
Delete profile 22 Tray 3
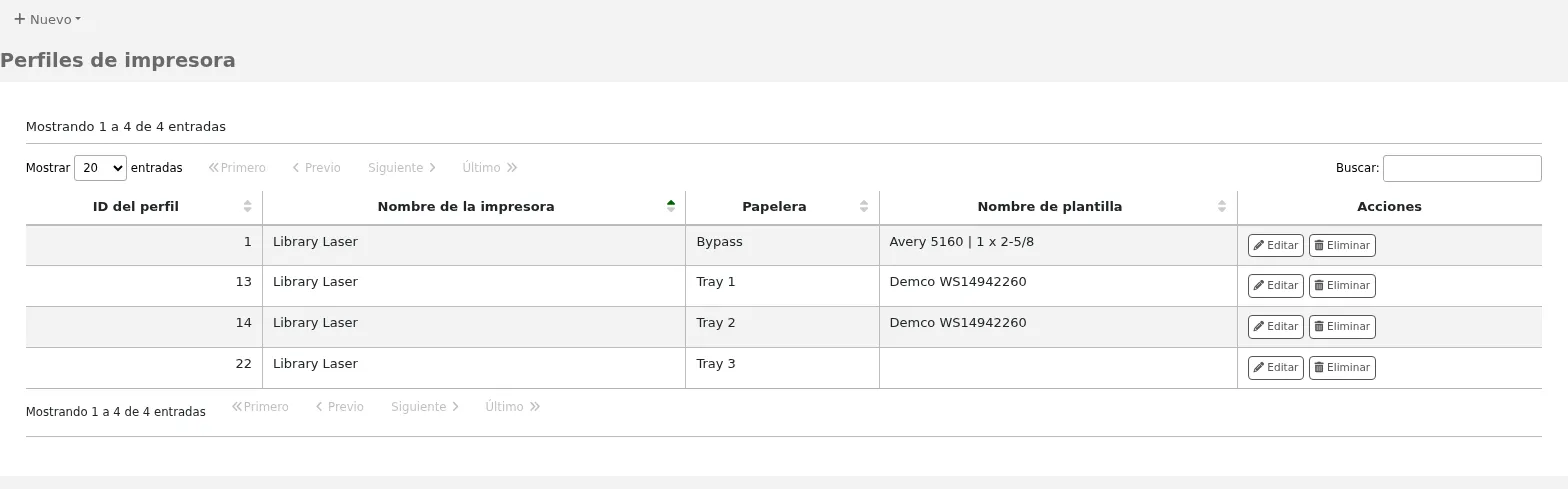click(x=1342, y=368)
